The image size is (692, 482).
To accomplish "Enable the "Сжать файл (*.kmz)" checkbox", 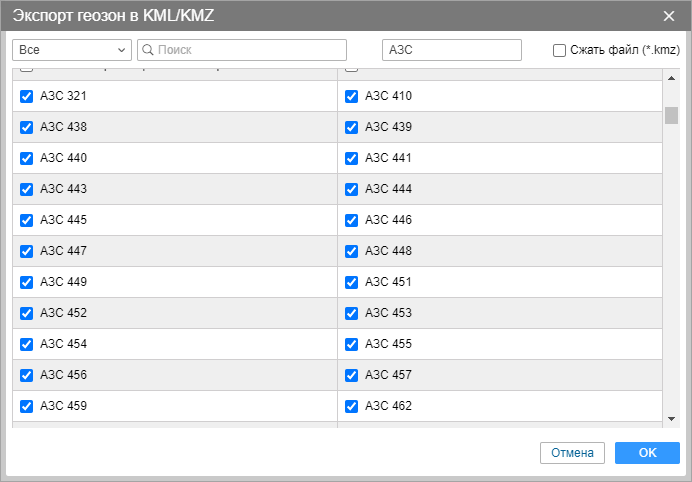I will click(560, 50).
